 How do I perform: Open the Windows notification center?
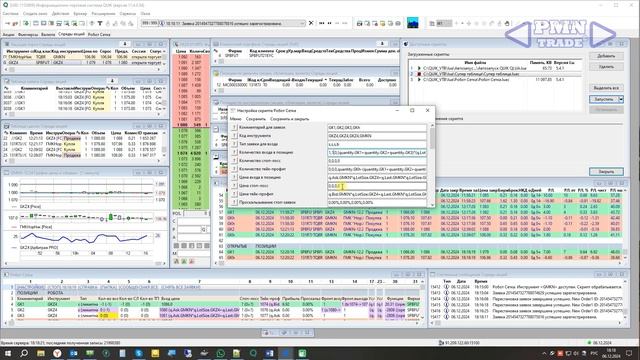(x=629, y=353)
